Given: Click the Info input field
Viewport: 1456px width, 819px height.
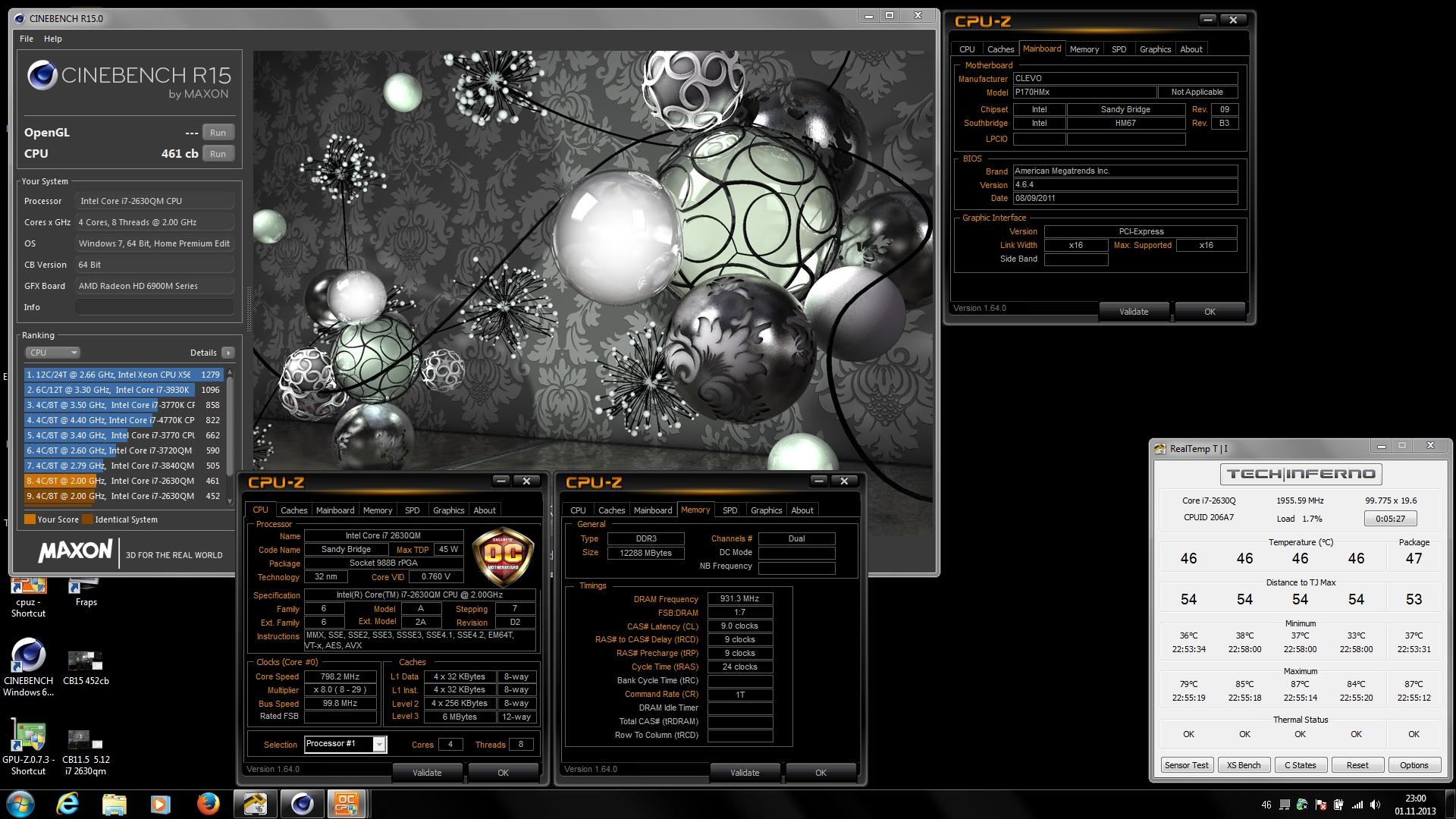Looking at the screenshot, I should [154, 307].
